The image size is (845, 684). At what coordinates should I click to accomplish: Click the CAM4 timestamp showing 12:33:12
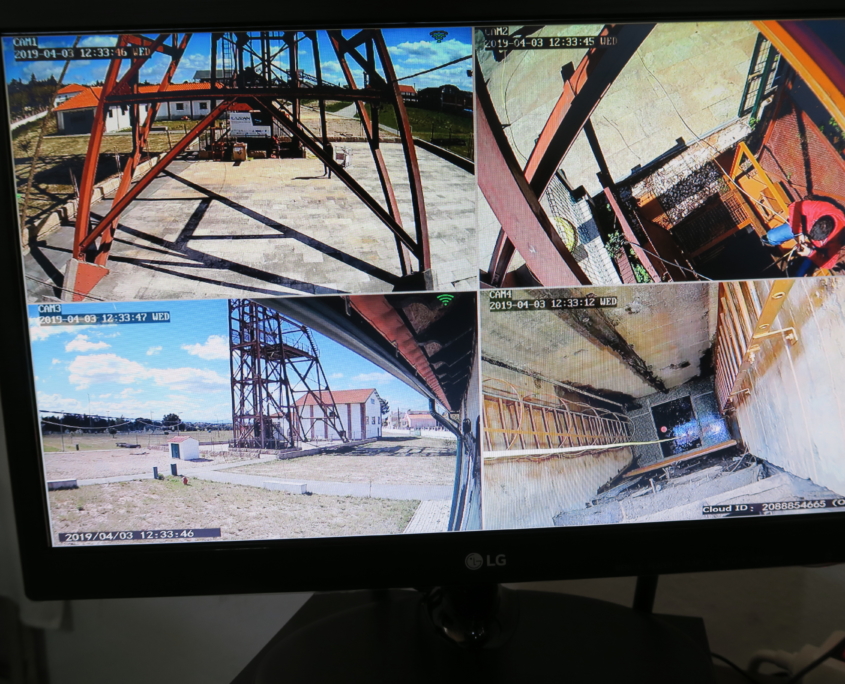(553, 302)
